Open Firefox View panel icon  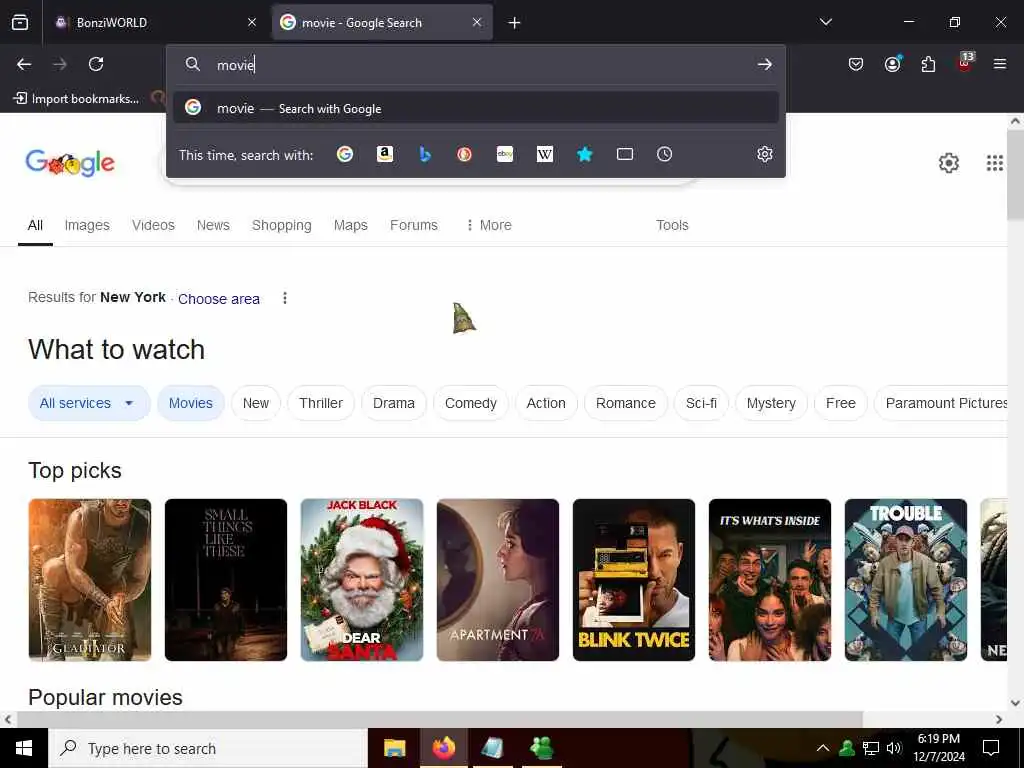(x=20, y=22)
